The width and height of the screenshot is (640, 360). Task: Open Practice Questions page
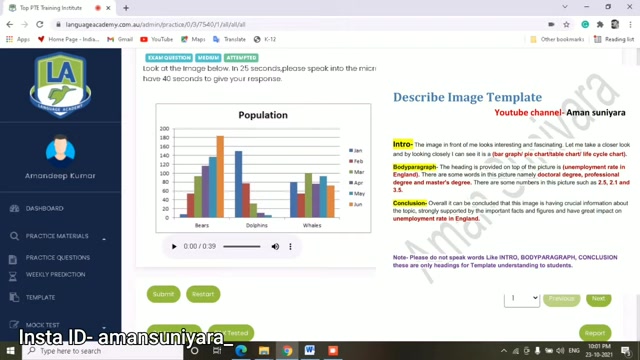[x=58, y=258]
